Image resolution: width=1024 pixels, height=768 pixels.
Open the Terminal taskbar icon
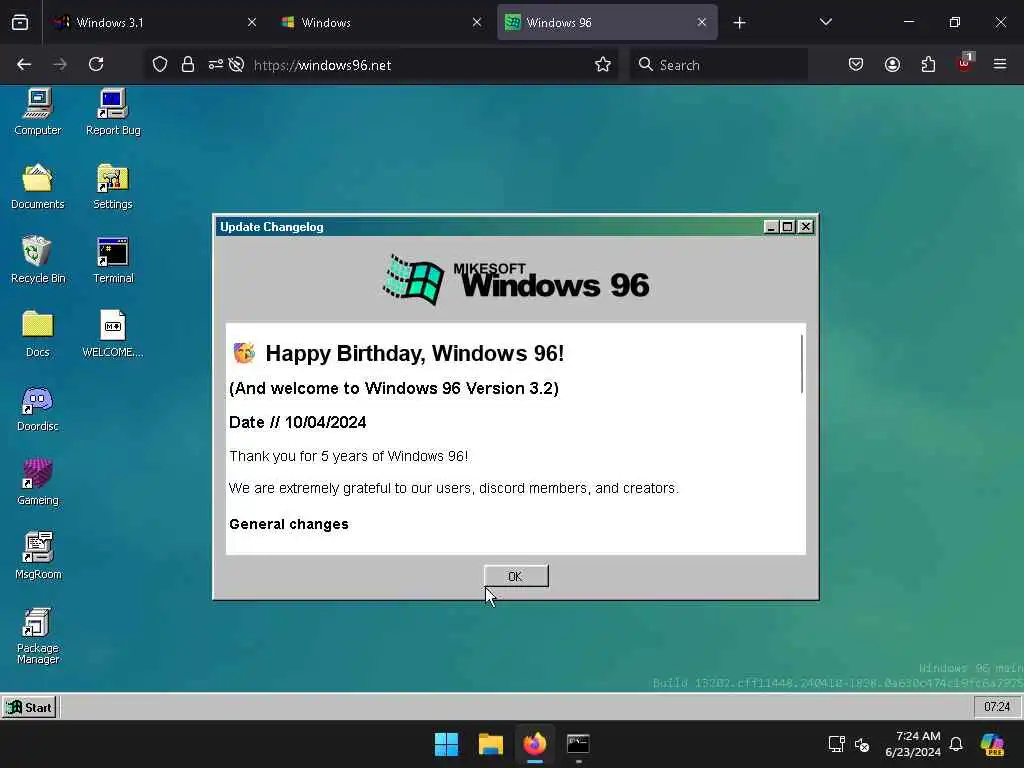click(x=579, y=744)
